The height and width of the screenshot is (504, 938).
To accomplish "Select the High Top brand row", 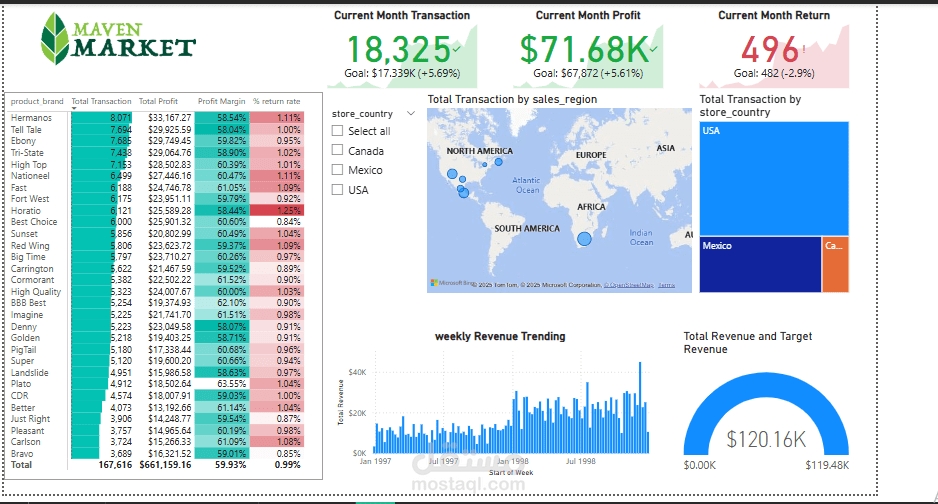I will pyautogui.click(x=157, y=164).
